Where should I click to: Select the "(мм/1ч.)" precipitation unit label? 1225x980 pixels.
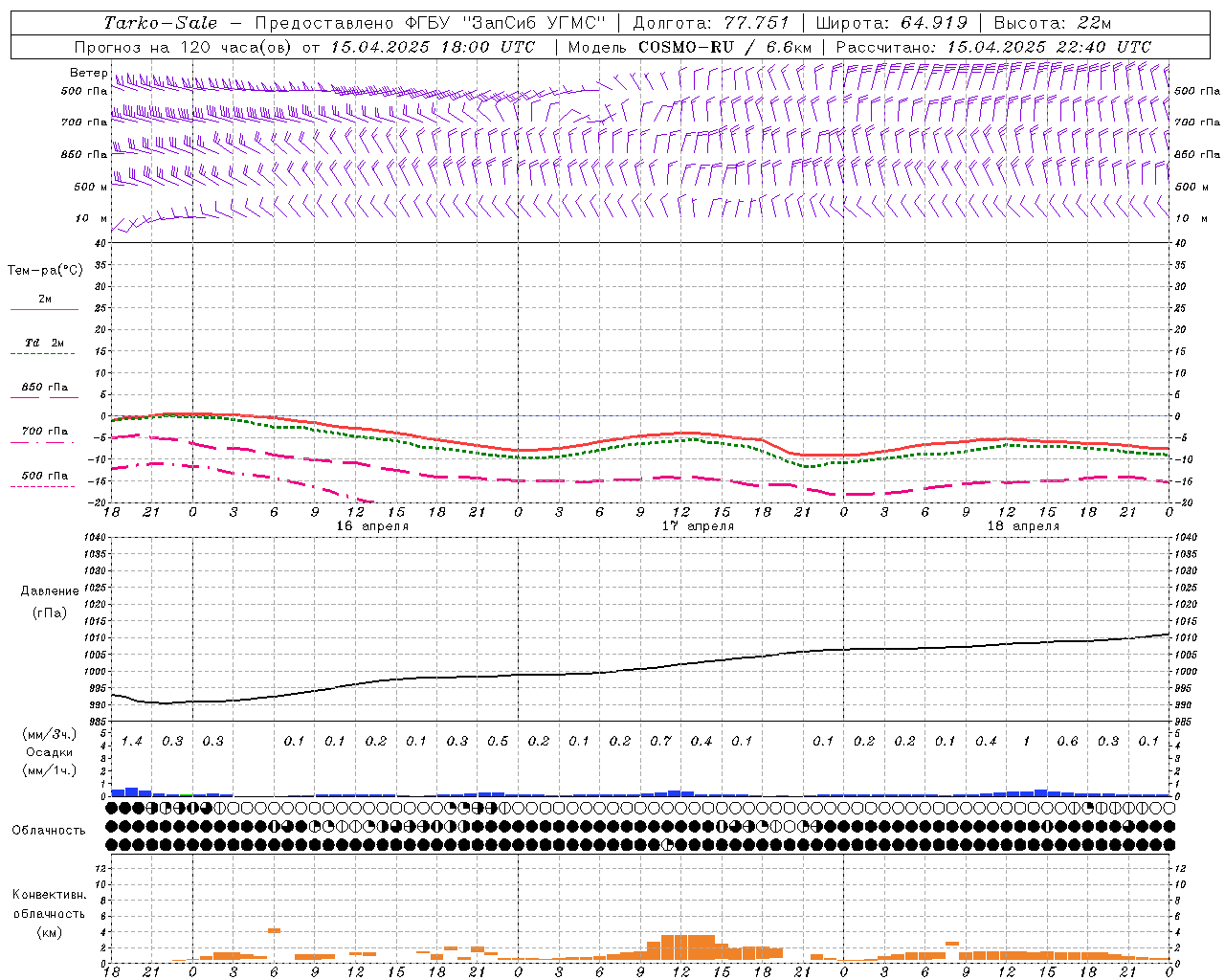49,770
